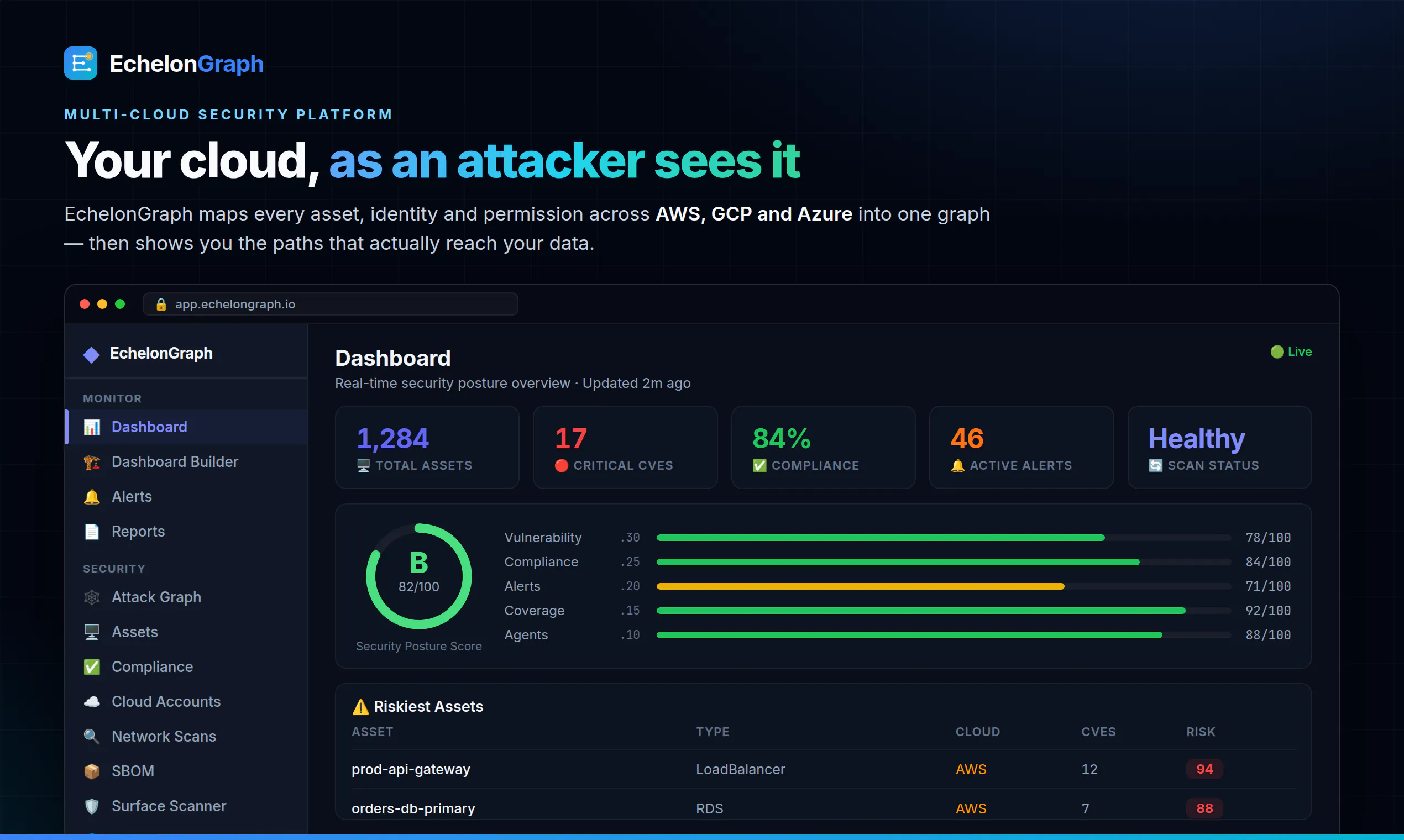The width and height of the screenshot is (1404, 840).
Task: Click the Scan Status refresh icon
Action: click(1156, 466)
